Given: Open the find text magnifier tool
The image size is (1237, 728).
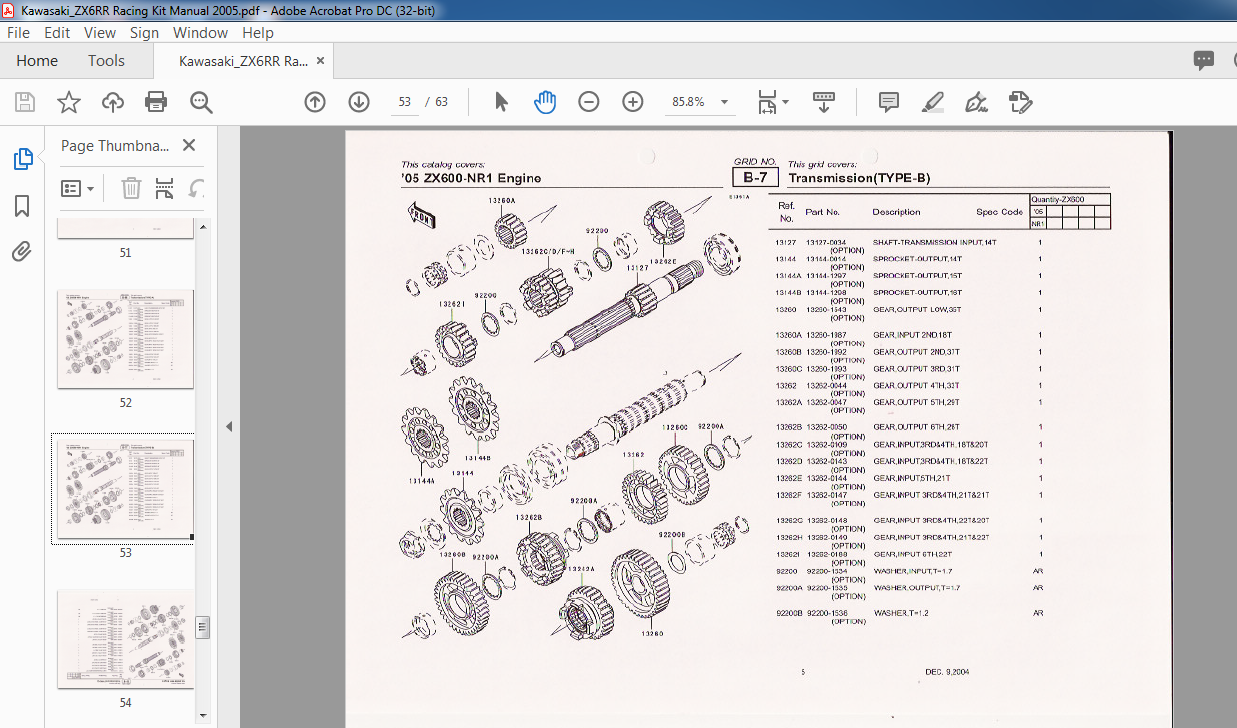Looking at the screenshot, I should [x=202, y=102].
